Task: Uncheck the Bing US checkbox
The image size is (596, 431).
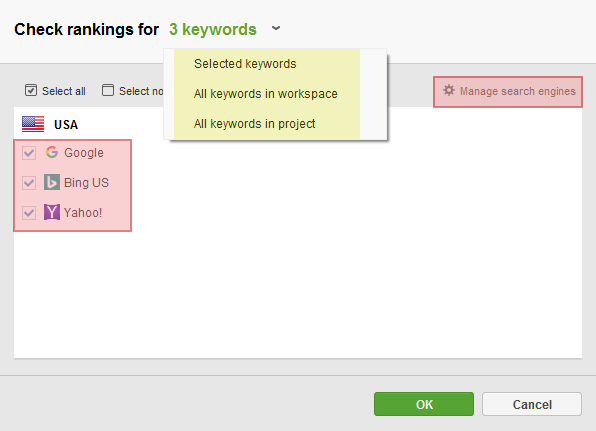Action: (29, 183)
